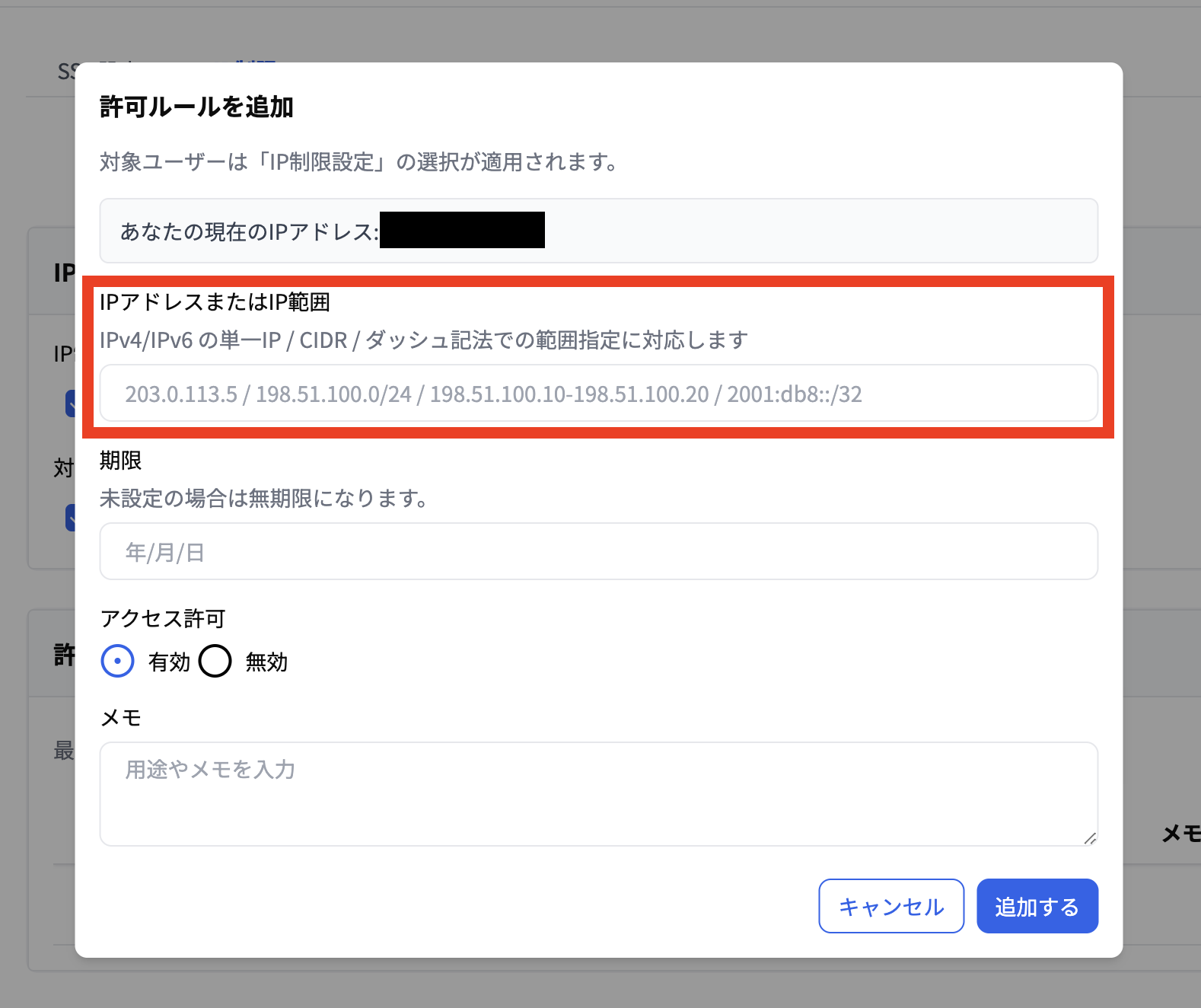Screen dimensions: 1201x1008
Task: Open the expiration date field
Action: coord(598,551)
